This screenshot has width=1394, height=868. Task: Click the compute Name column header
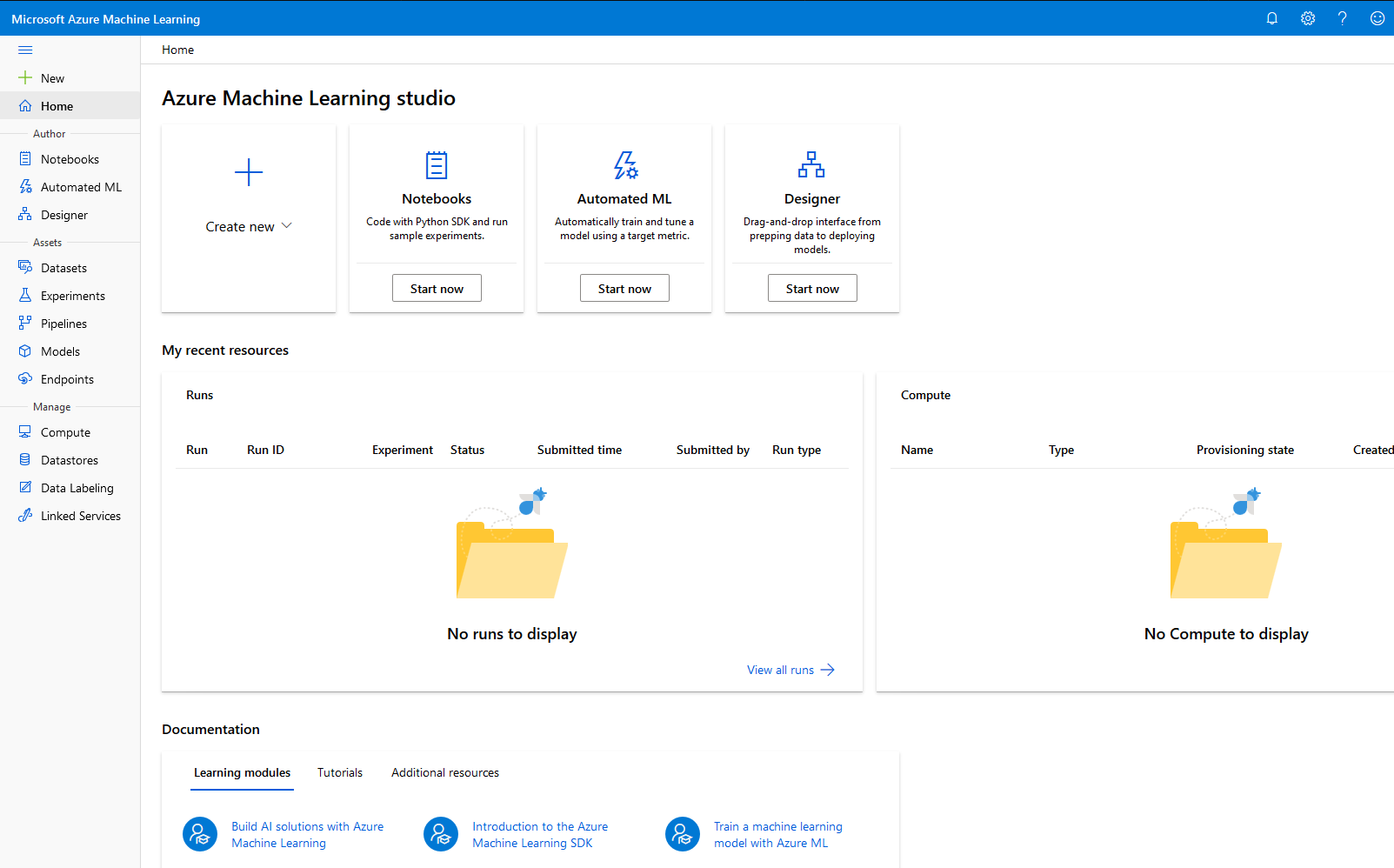(917, 450)
